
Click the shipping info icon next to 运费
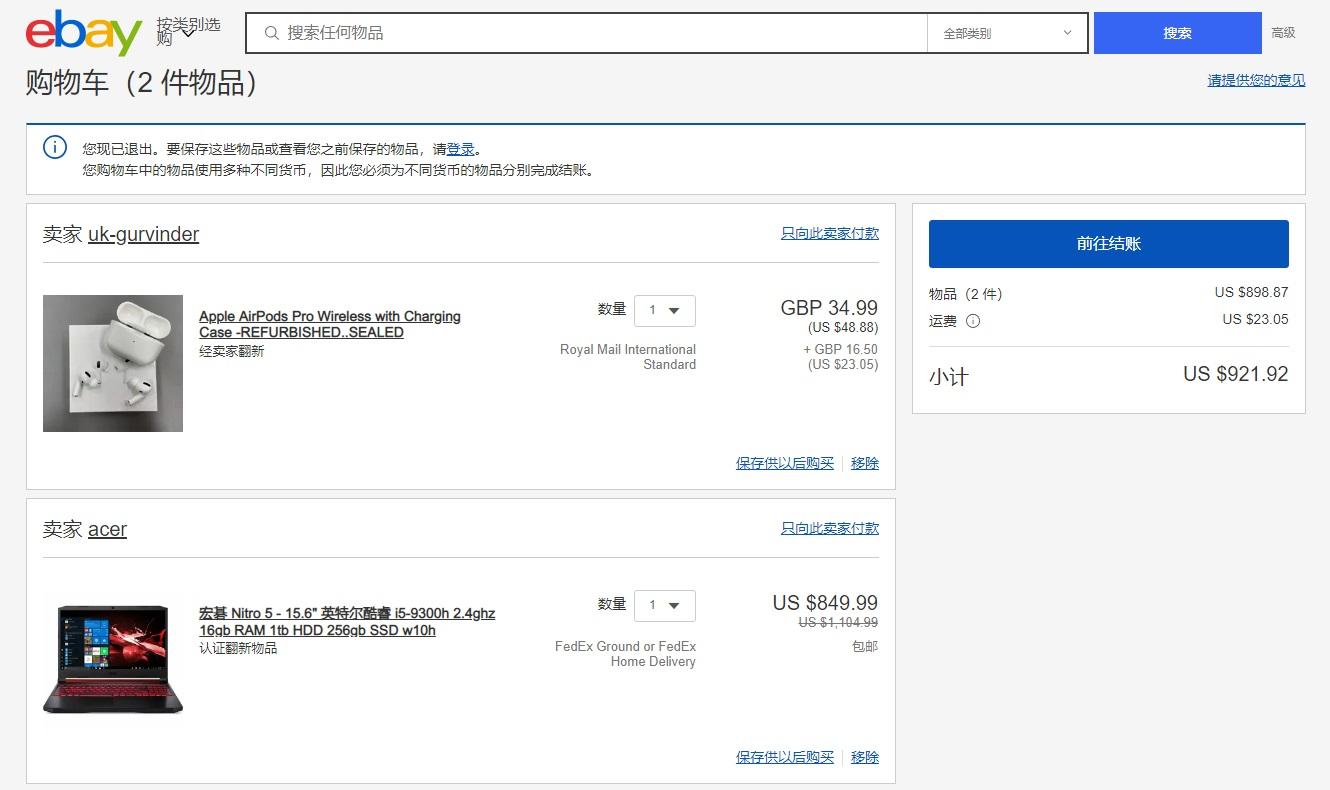pos(973,321)
